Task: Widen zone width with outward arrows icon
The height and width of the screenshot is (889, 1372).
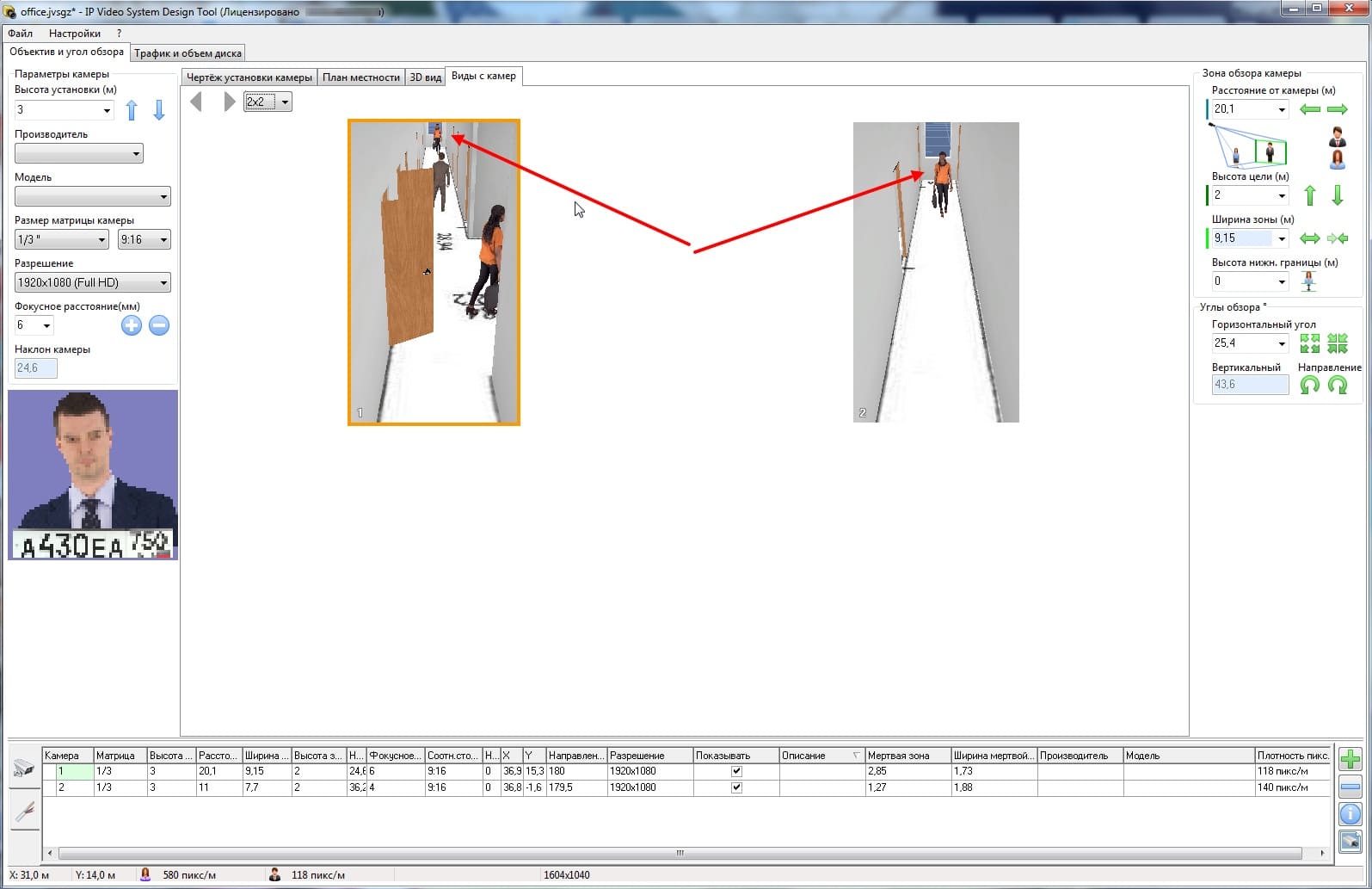Action: tap(1310, 238)
